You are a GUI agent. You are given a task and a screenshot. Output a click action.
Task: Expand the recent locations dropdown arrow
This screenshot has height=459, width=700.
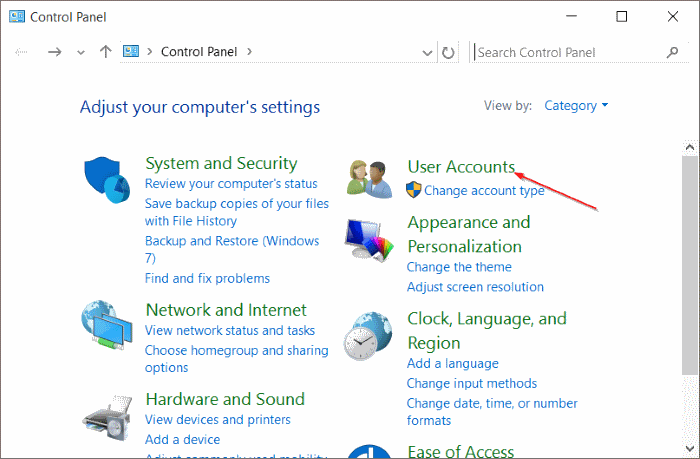(x=81, y=52)
